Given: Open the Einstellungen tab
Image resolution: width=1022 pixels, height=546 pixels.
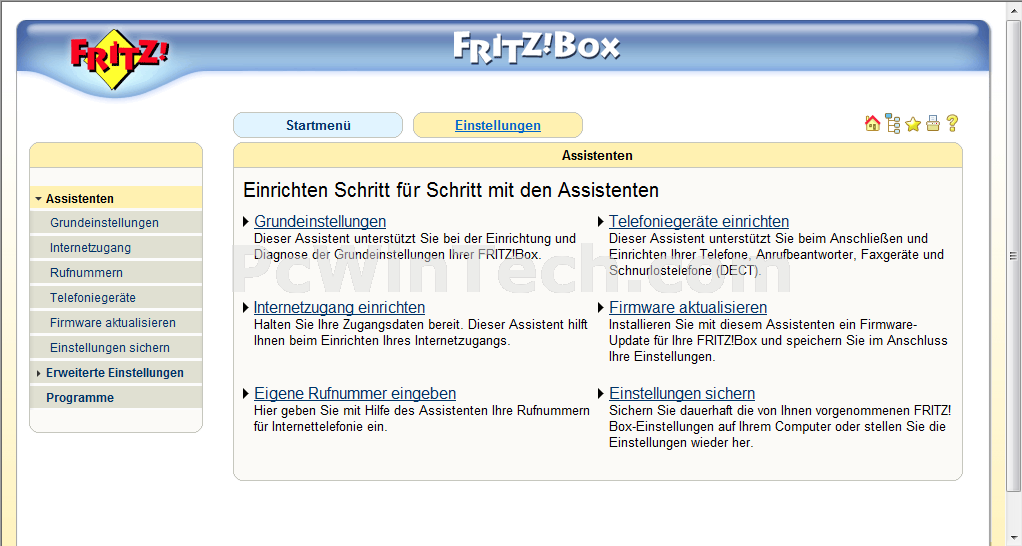Looking at the screenshot, I should click(498, 125).
